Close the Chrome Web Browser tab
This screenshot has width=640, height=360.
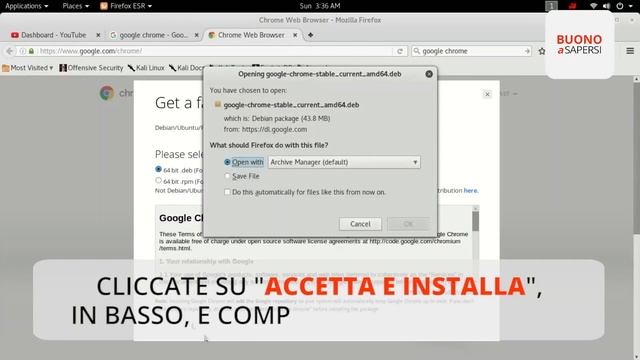[295, 35]
